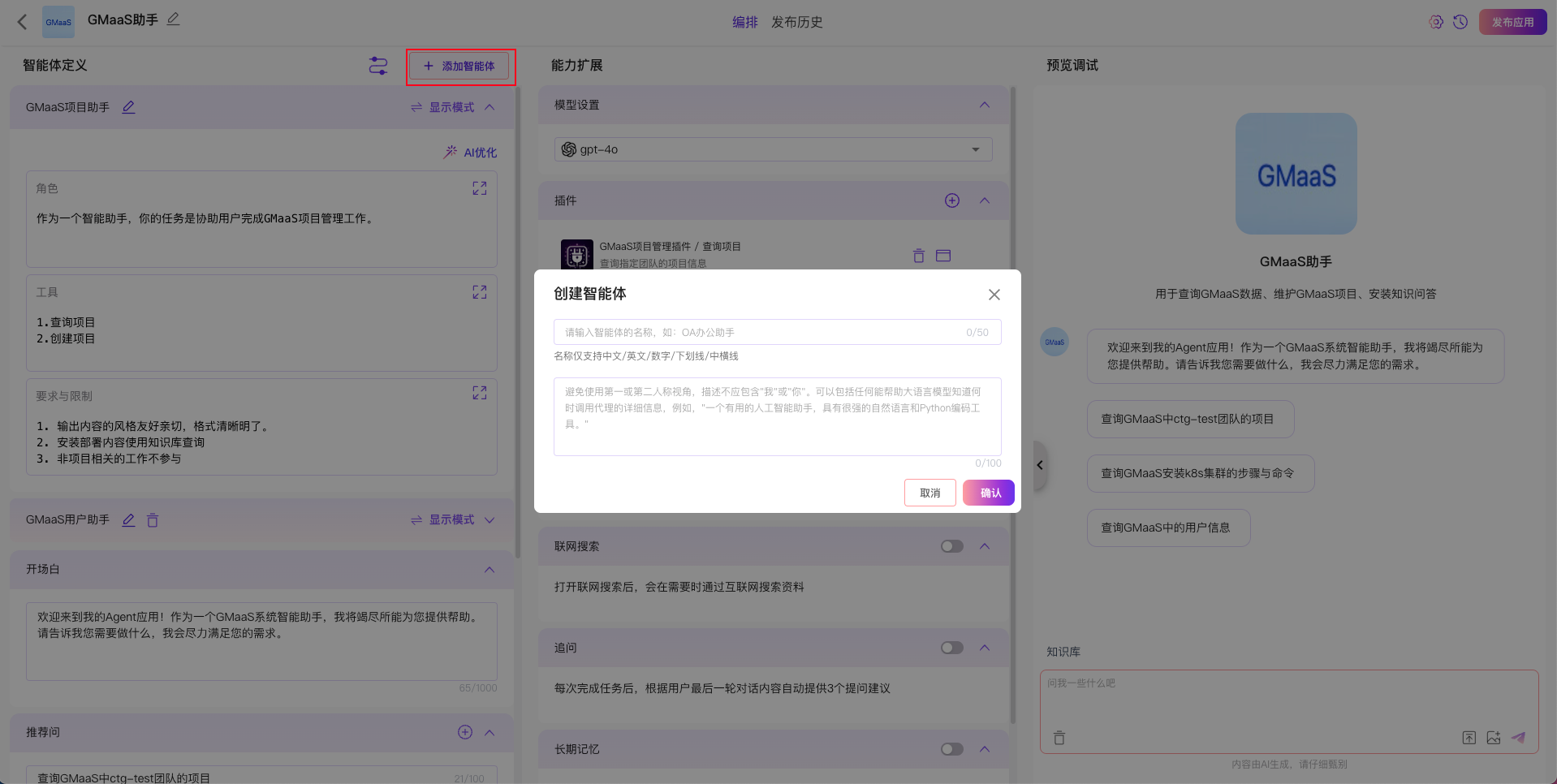Delete the GMaaS项目管理插件 plugin
The image size is (1557, 784).
pos(919,256)
